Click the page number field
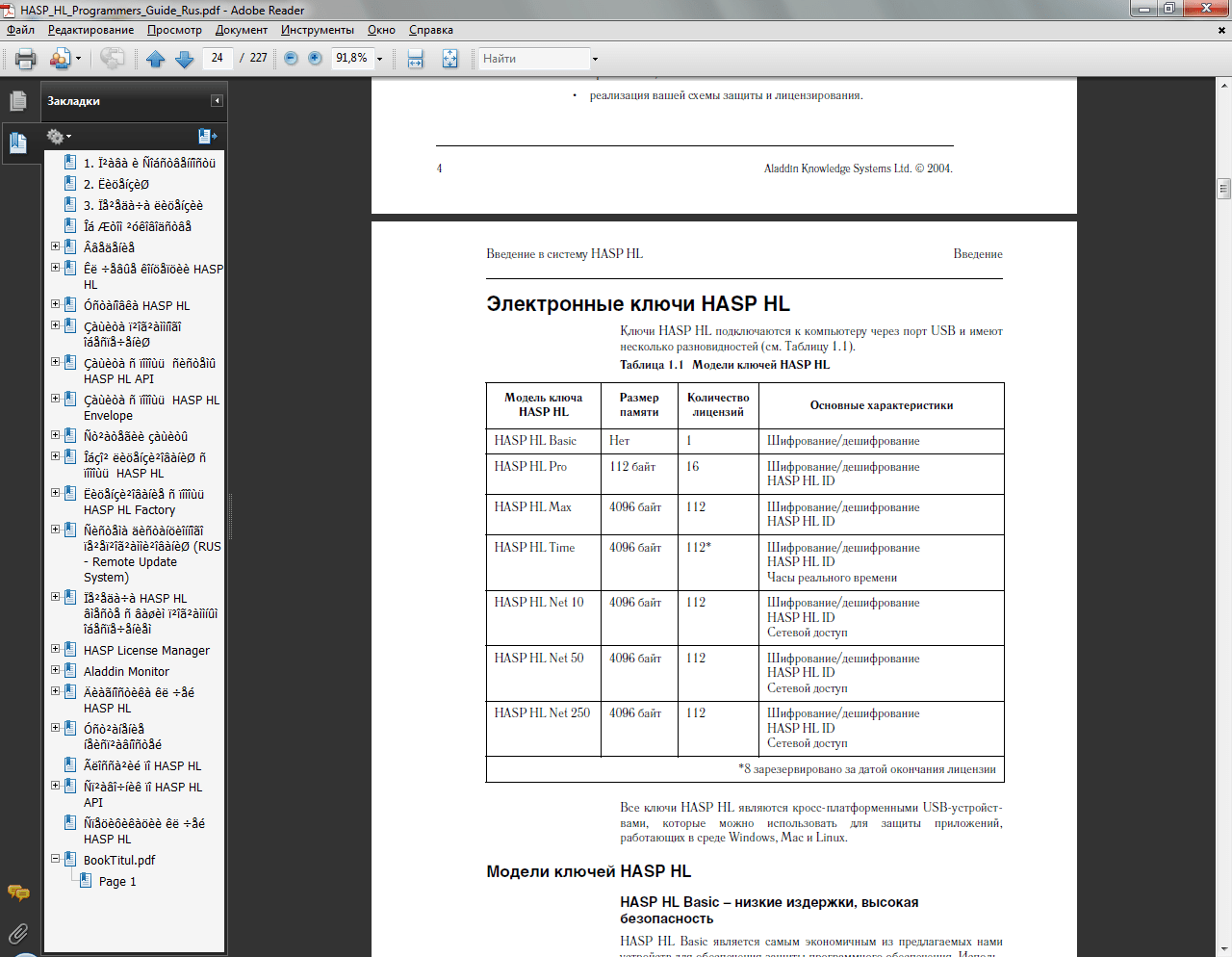Screen dimensions: 1232x957 (217, 58)
